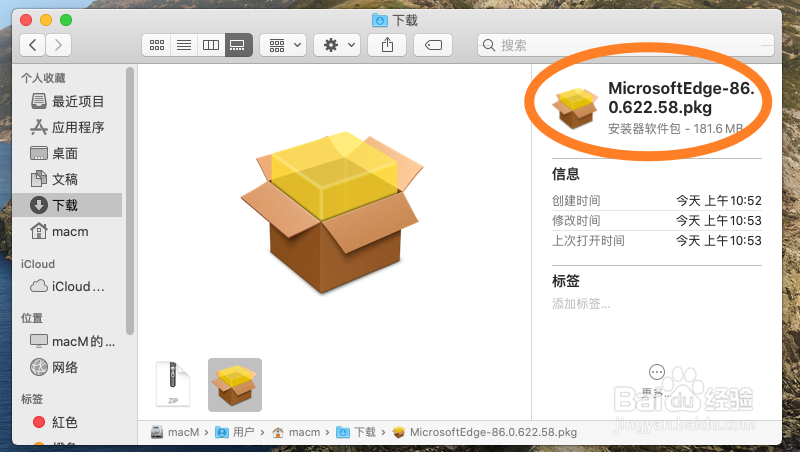Viewport: 800px width, 452px height.
Task: Click the iCloud sidebar section header
Action: [x=38, y=264]
